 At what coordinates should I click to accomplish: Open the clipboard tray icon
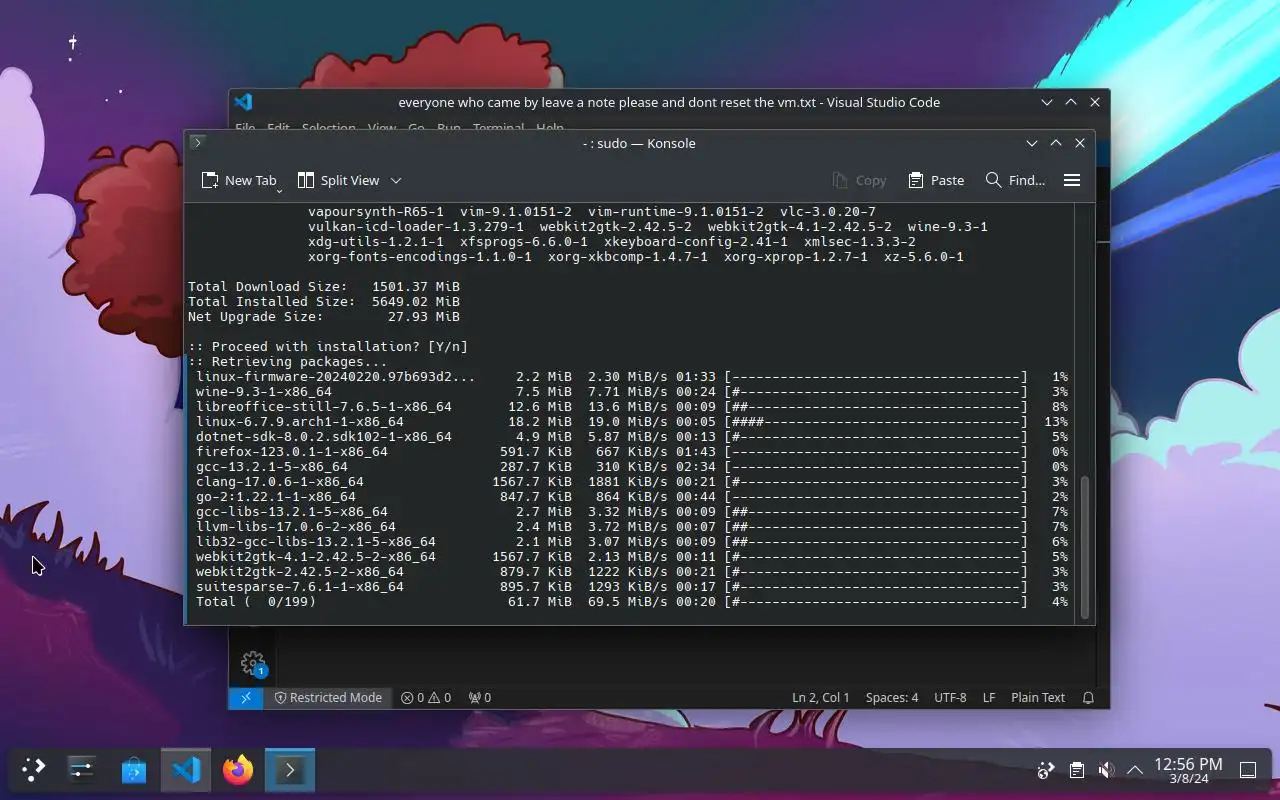1076,770
